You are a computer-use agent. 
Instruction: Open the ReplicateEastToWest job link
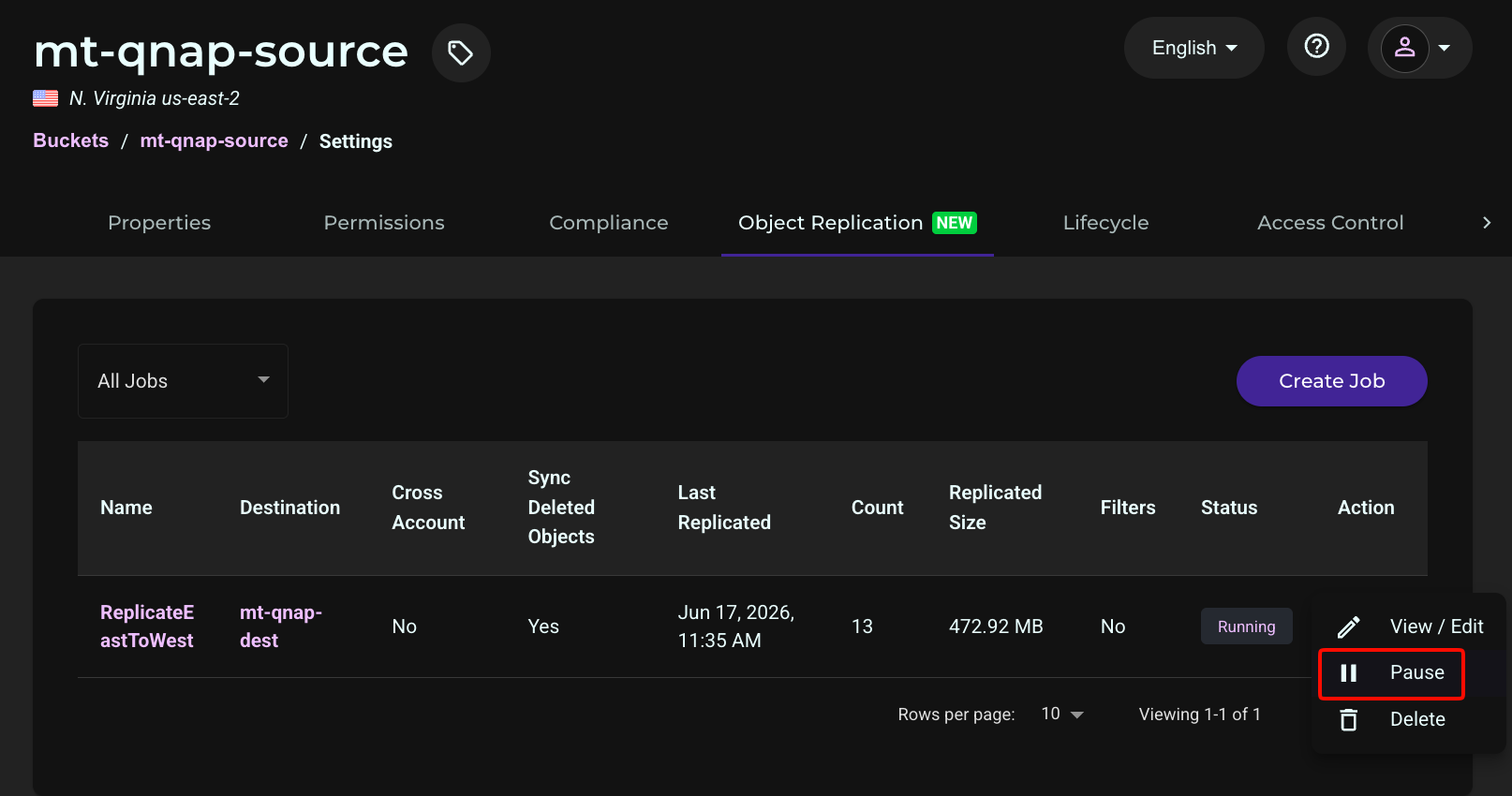tap(147, 626)
